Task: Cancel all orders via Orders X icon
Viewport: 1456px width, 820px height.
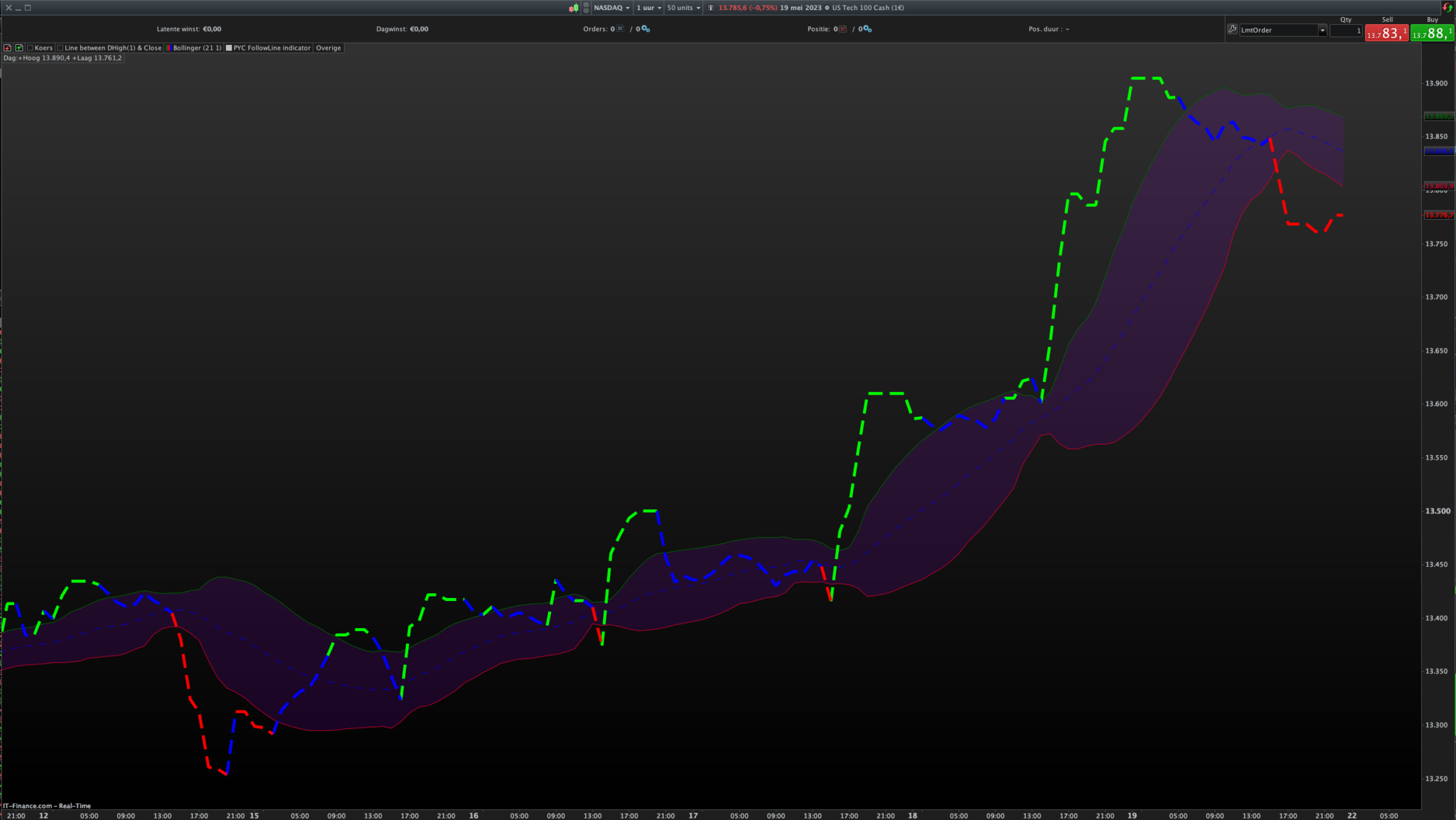Action: click(620, 29)
